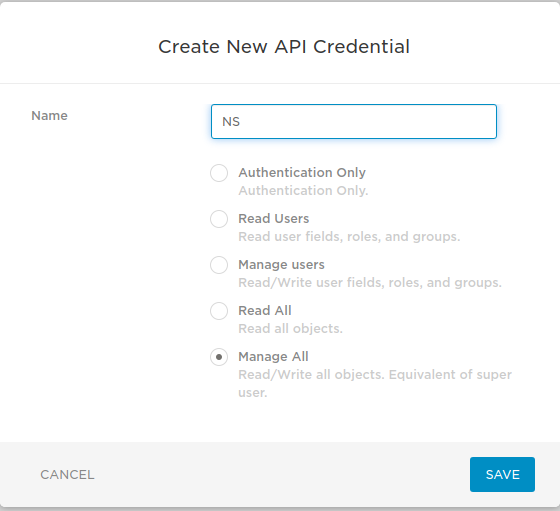Choose the Read Users radio option

219,219
